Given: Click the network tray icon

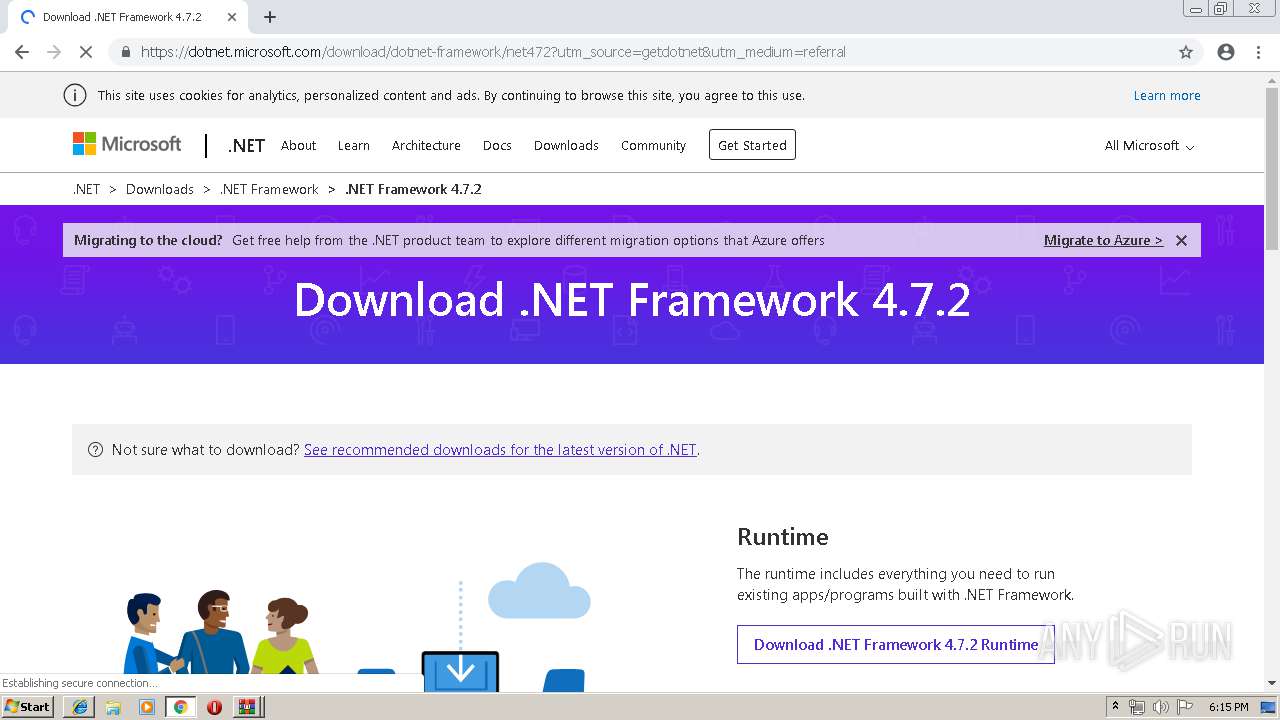Looking at the screenshot, I should click(x=1137, y=707).
